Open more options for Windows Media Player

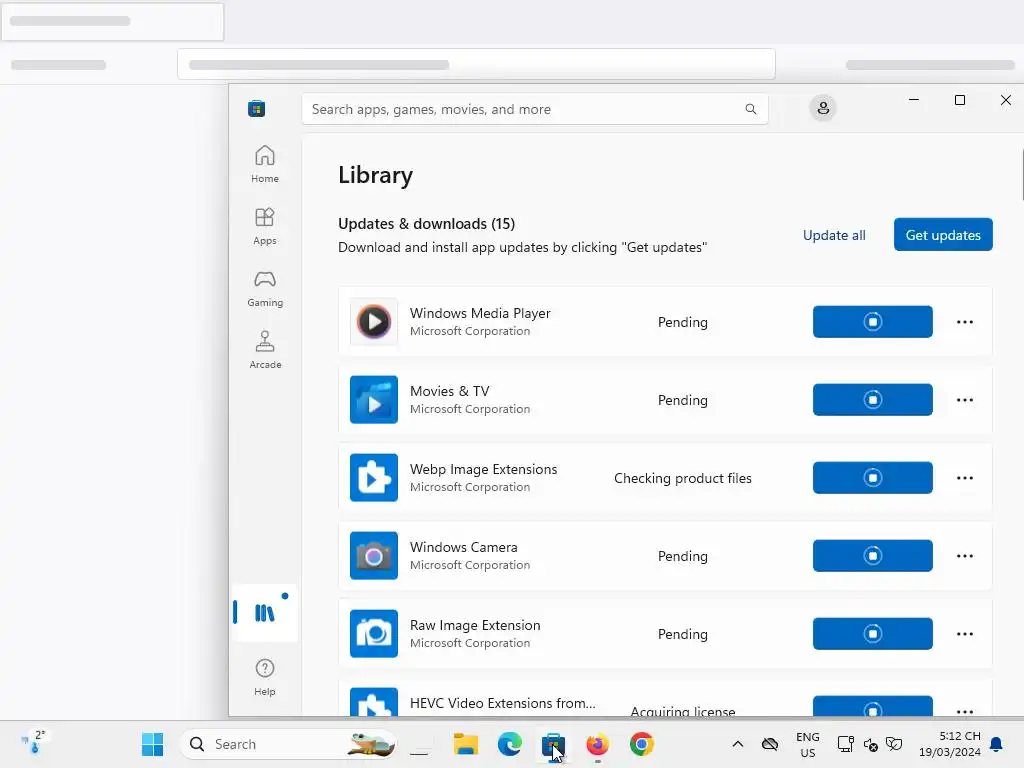[965, 322]
